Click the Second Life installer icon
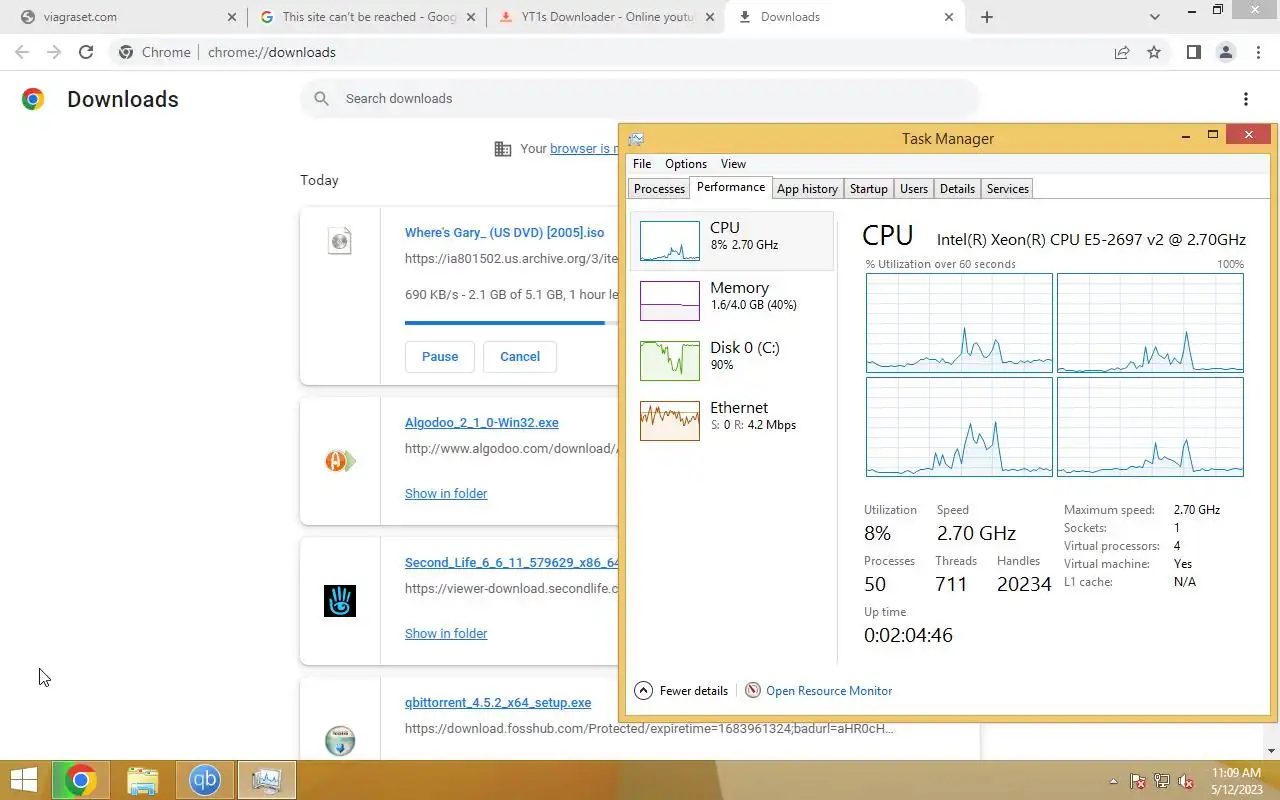The width and height of the screenshot is (1280, 800). (340, 601)
